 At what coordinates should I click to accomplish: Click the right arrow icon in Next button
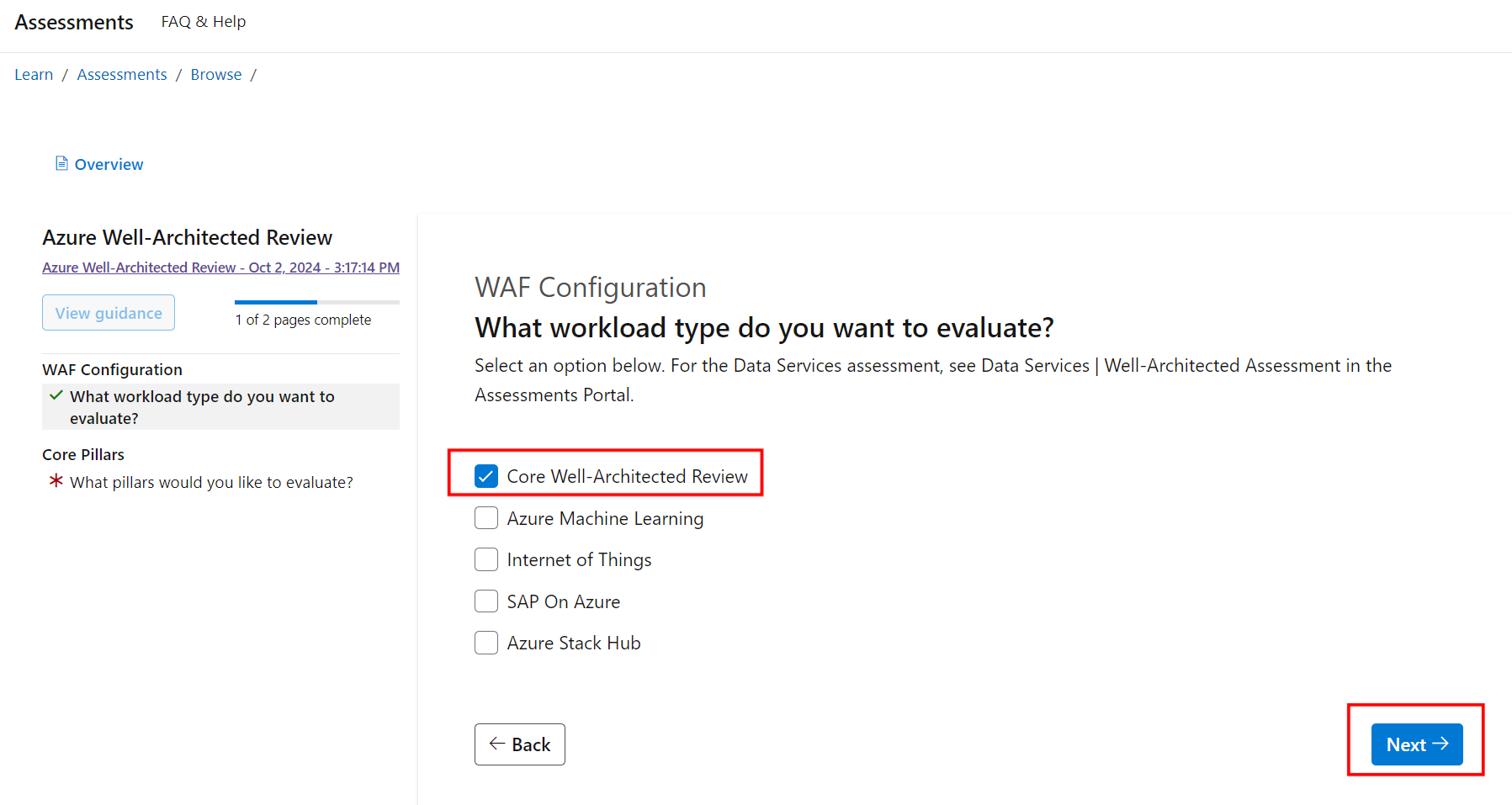1440,744
